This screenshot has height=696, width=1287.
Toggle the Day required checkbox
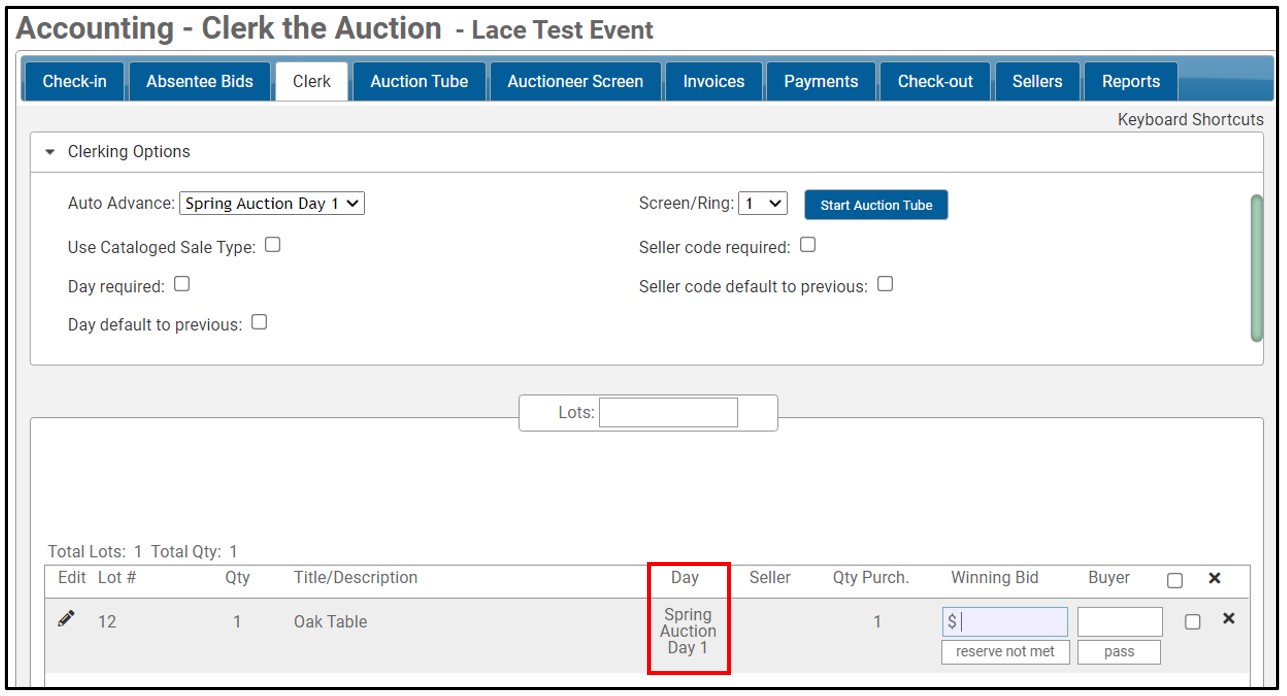pos(181,284)
